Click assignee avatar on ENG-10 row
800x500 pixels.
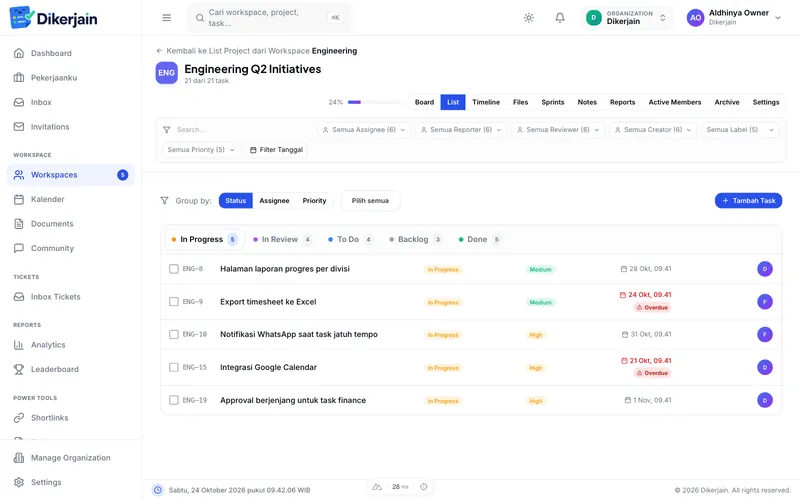point(764,335)
